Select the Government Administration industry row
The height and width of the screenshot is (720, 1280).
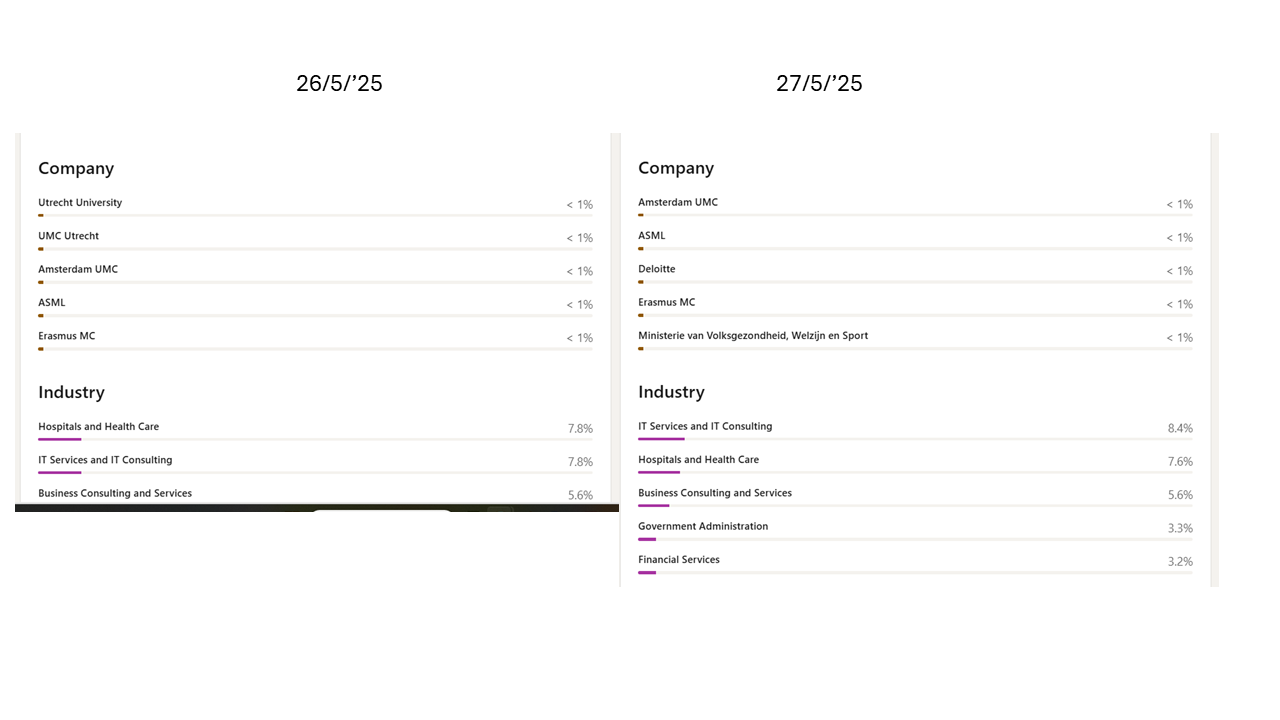pyautogui.click(x=703, y=526)
